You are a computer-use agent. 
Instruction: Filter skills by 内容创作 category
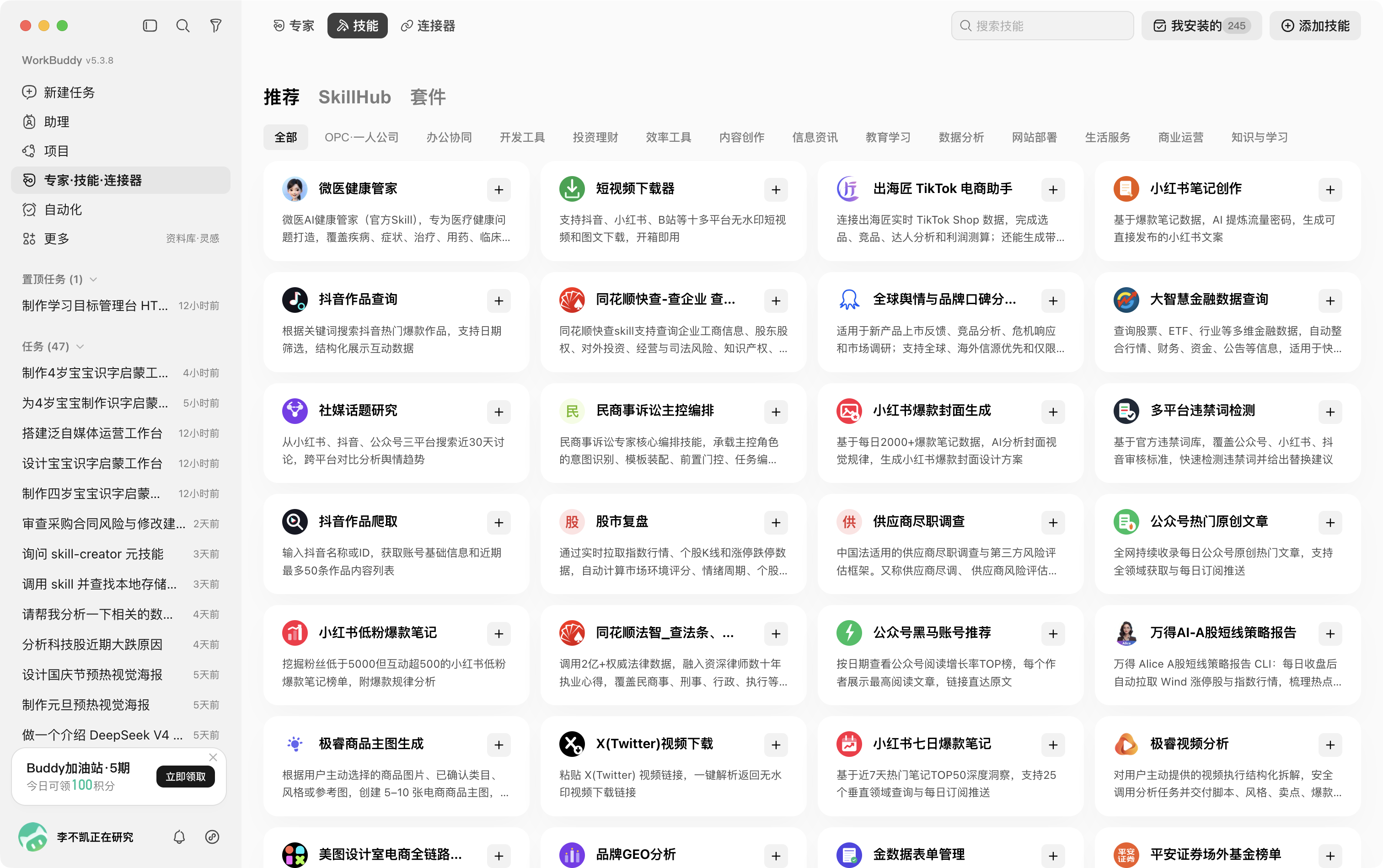tap(742, 138)
